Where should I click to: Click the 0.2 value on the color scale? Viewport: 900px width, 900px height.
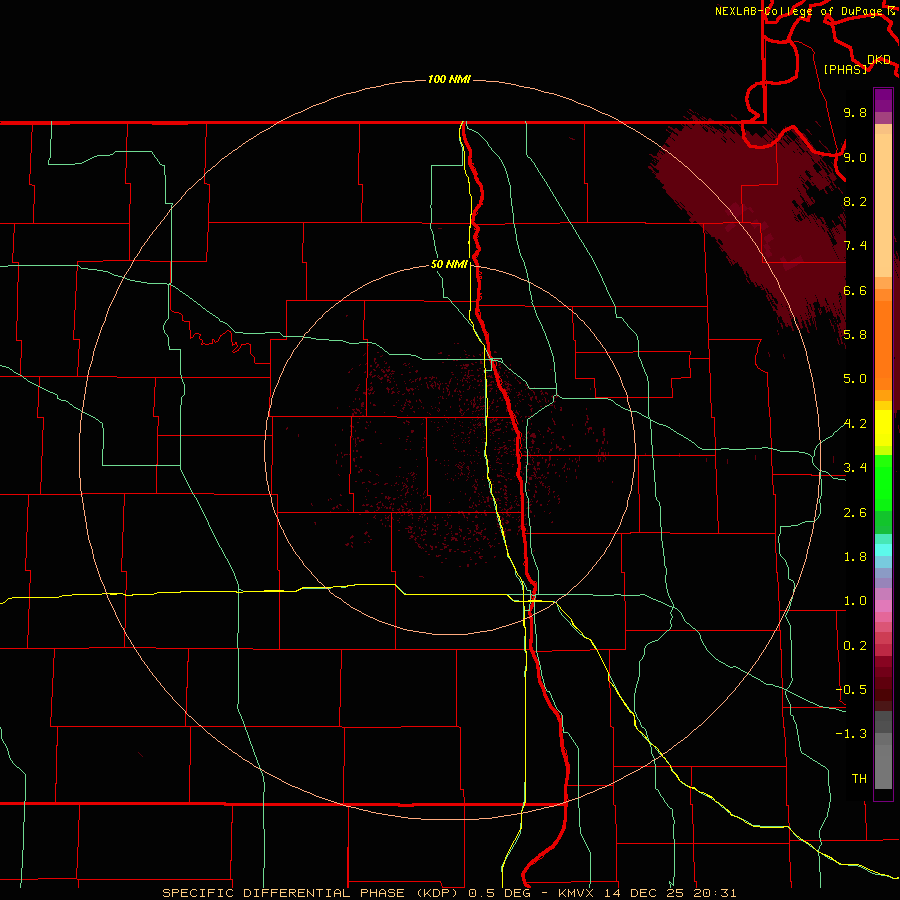(x=855, y=645)
